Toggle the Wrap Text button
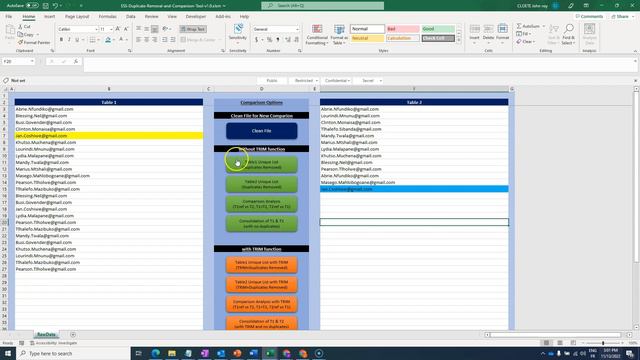Viewport: 640px width, 360px height. (x=193, y=29)
